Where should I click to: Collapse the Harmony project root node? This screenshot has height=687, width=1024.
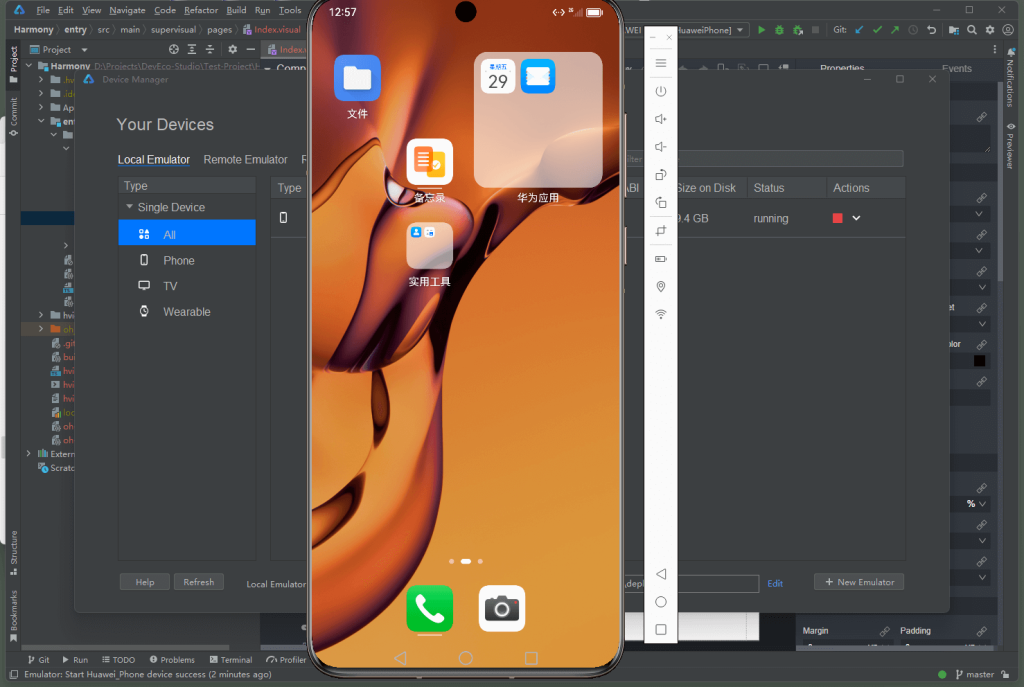[x=29, y=66]
